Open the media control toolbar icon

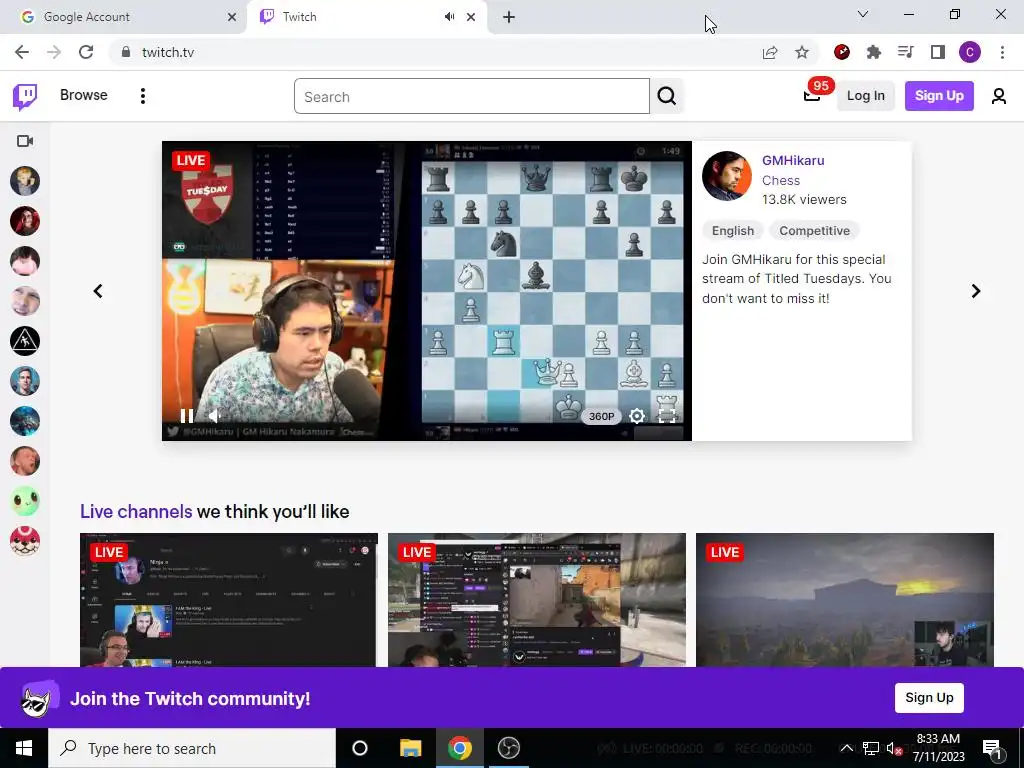coord(905,52)
